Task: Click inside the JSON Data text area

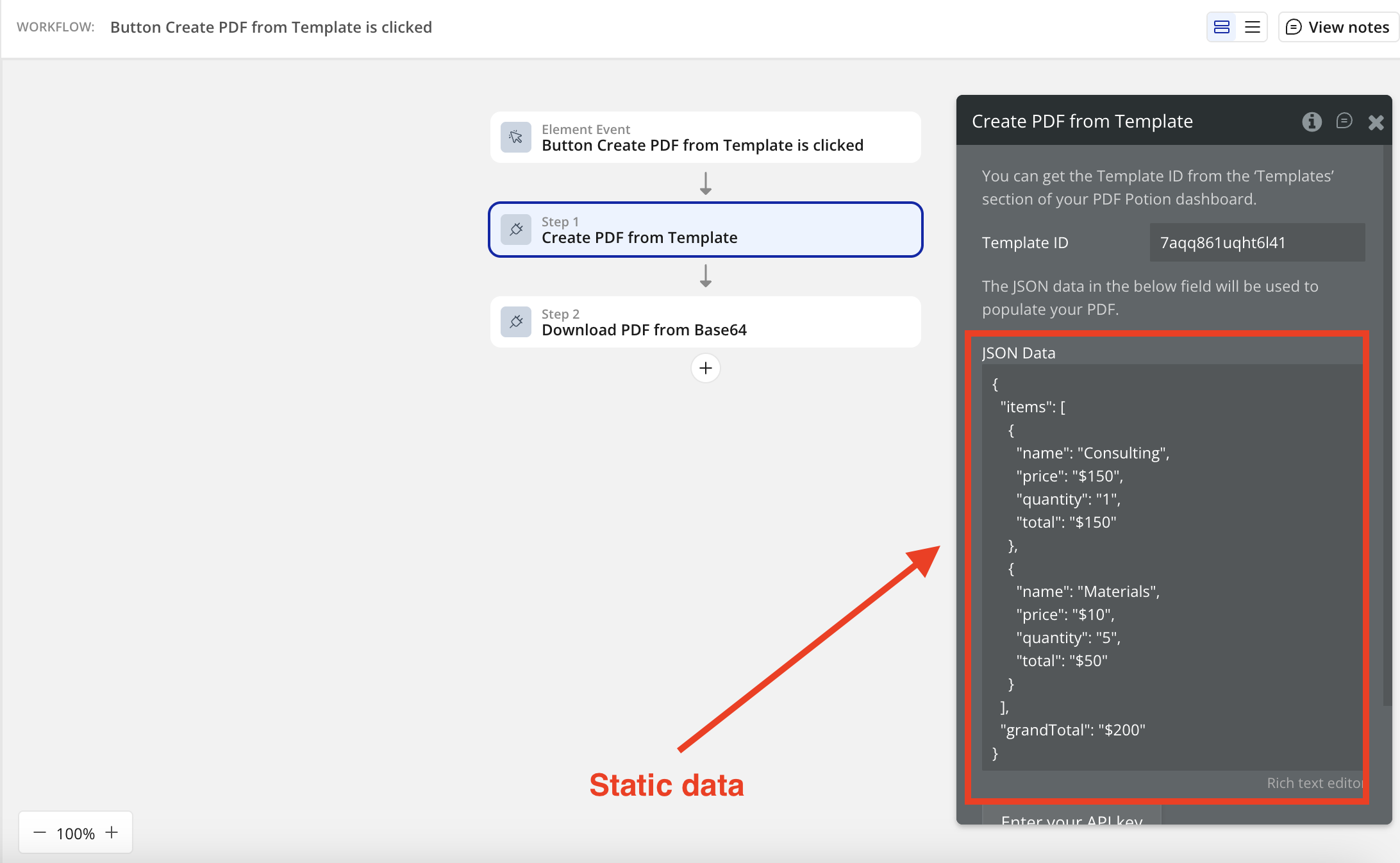Action: coord(1172,567)
